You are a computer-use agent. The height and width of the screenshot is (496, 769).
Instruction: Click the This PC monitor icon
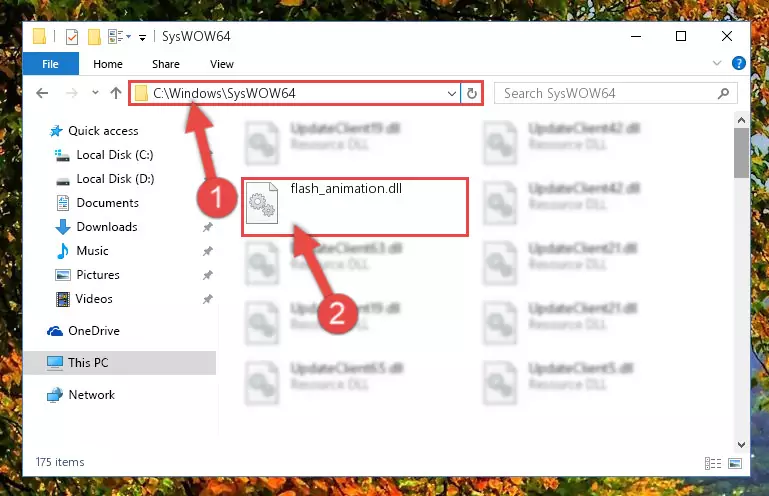tap(55, 363)
